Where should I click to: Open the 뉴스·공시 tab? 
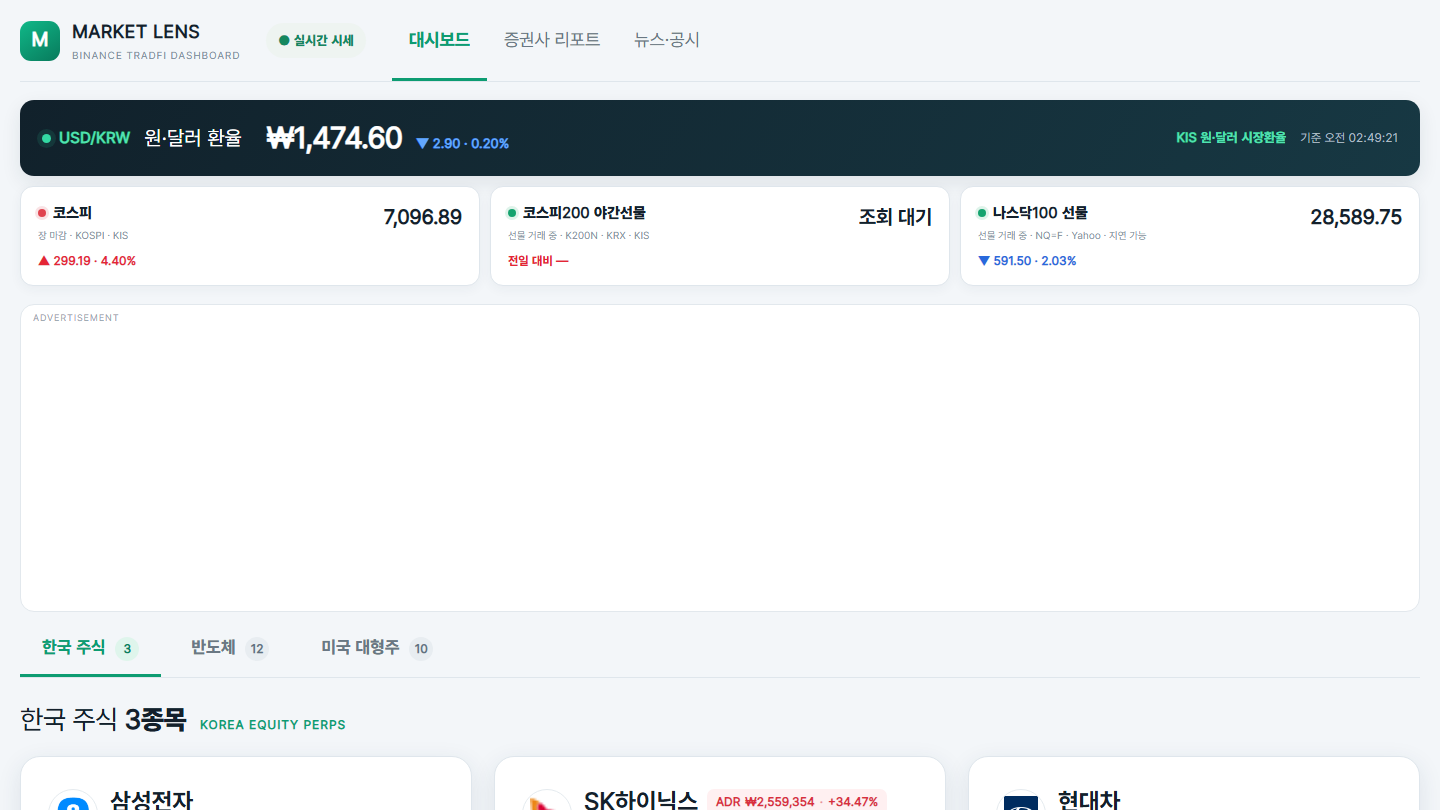[667, 40]
